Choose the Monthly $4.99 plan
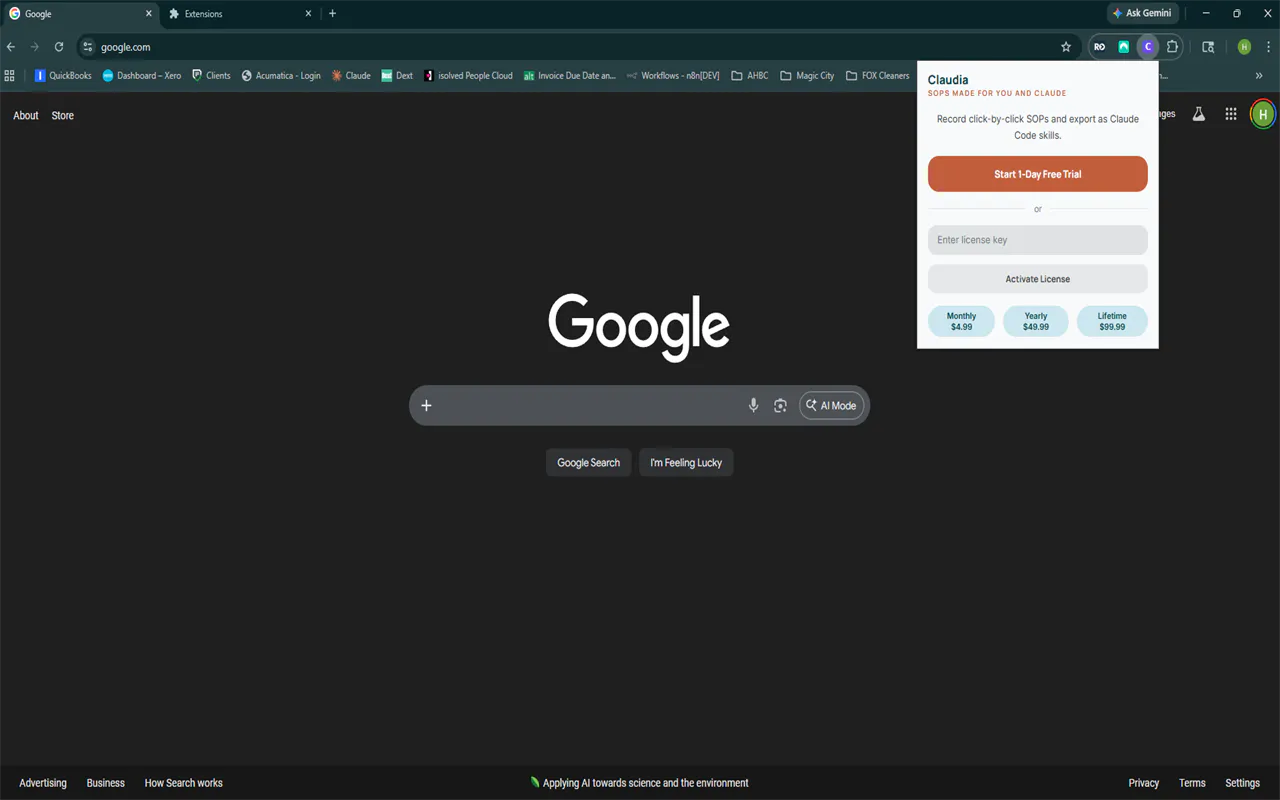 point(961,321)
